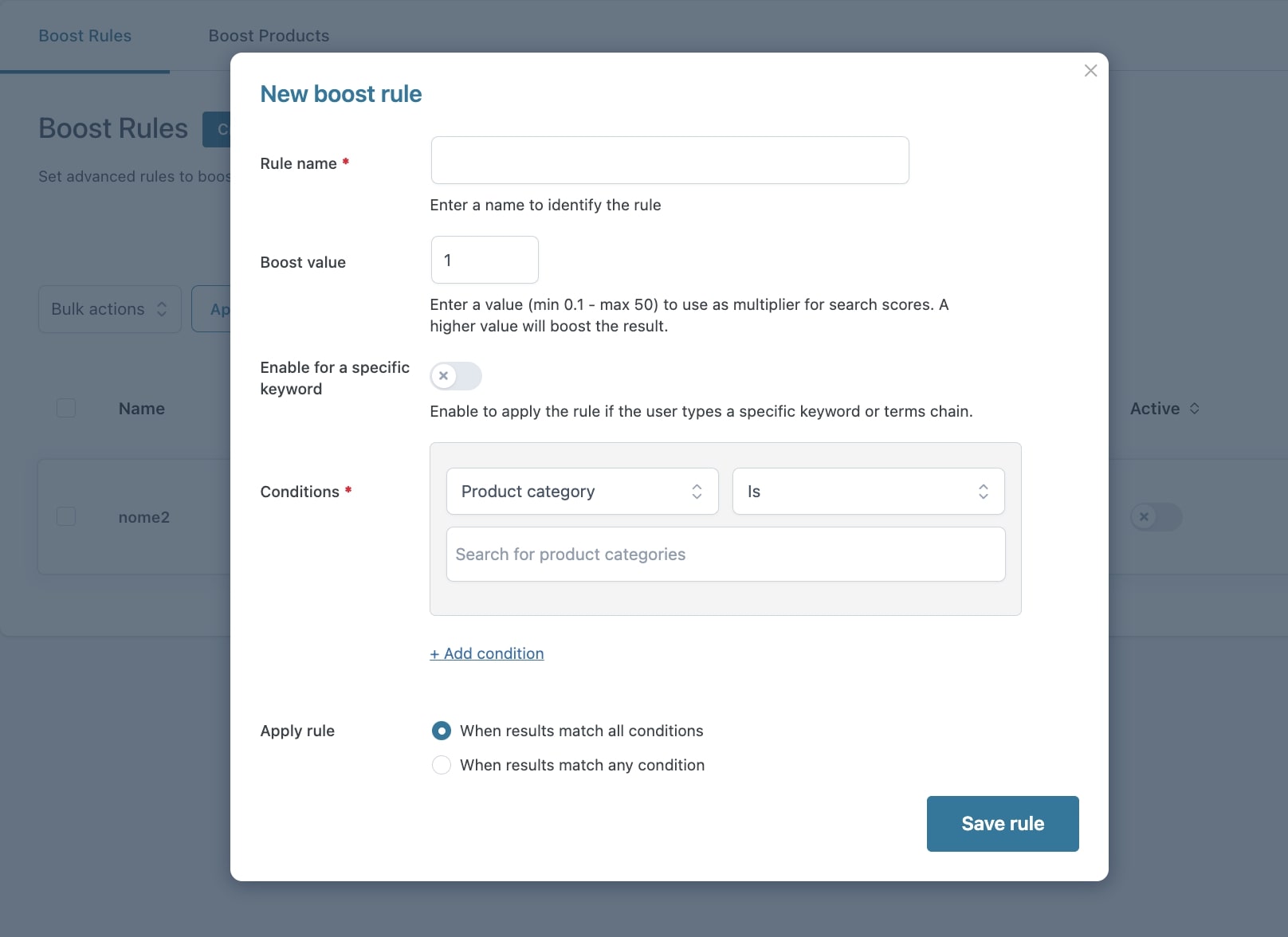Click the Product category chevron arrows icon
Image resolution: width=1288 pixels, height=937 pixels.
click(x=697, y=492)
